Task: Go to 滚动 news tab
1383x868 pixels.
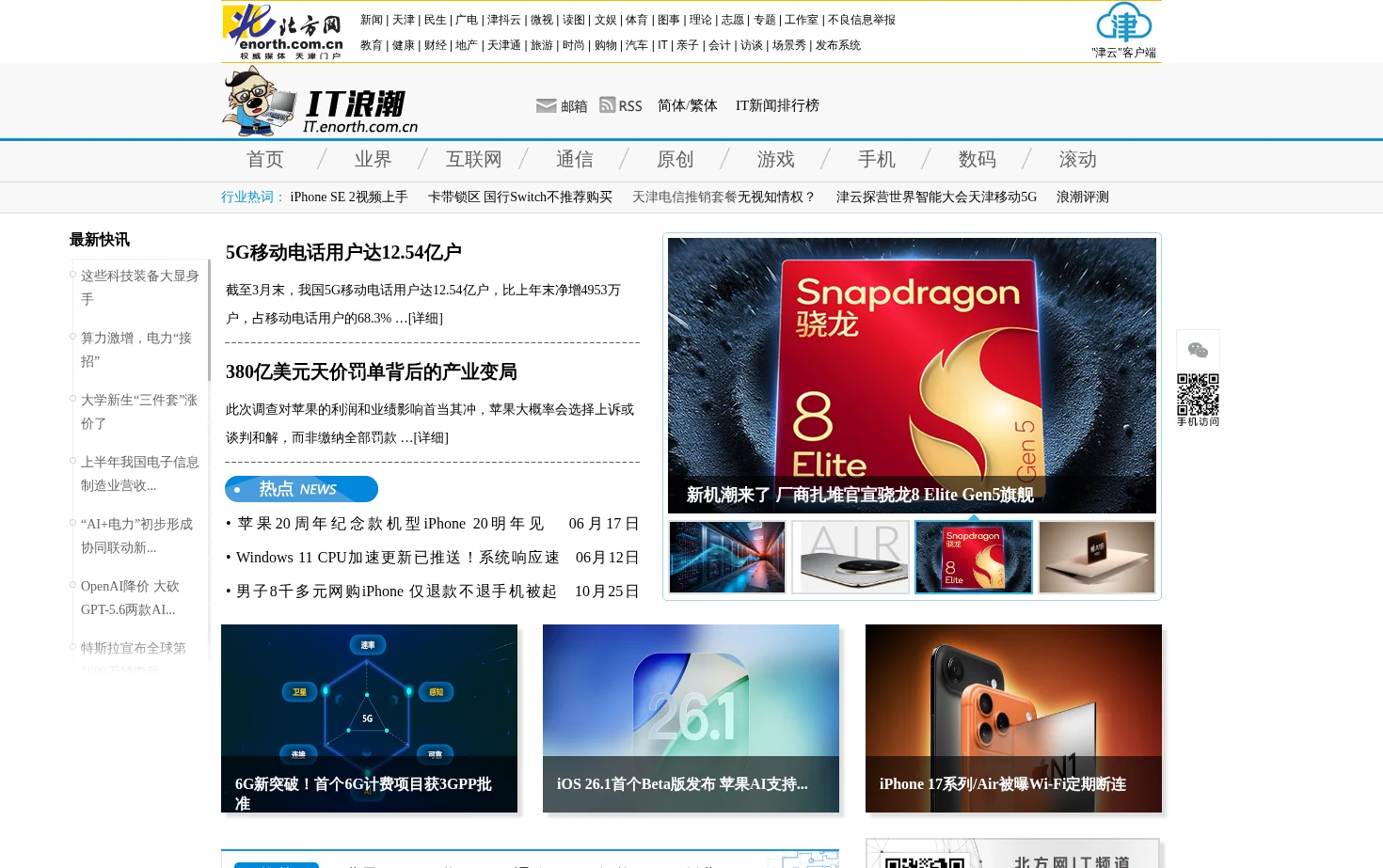Action: [1077, 160]
